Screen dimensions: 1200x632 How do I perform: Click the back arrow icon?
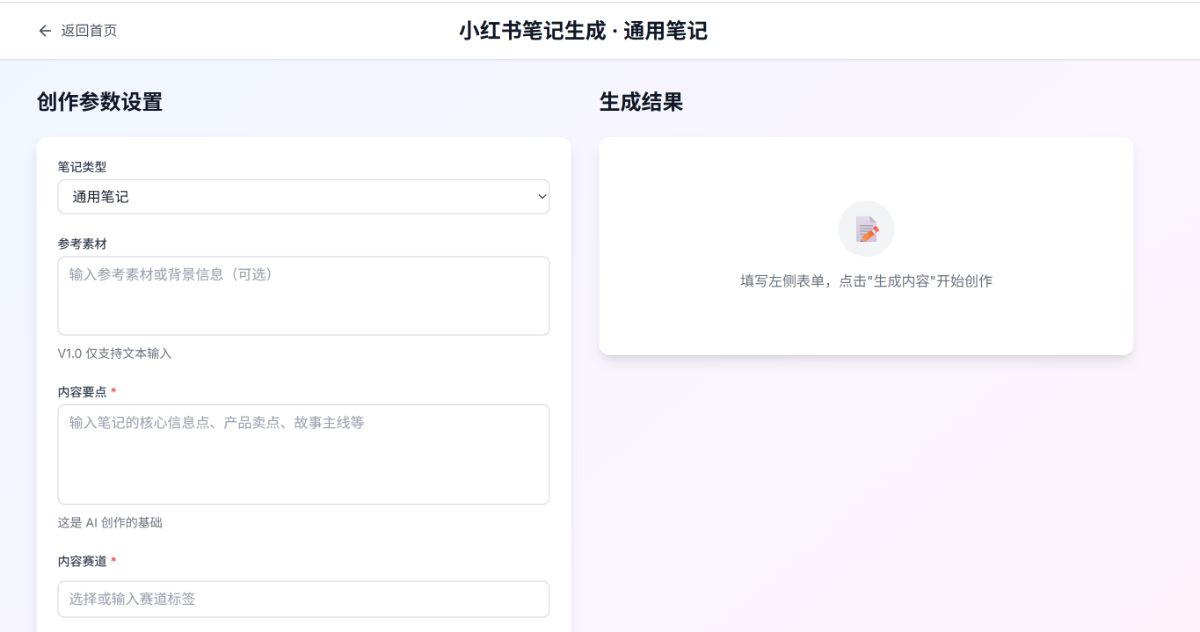click(45, 31)
